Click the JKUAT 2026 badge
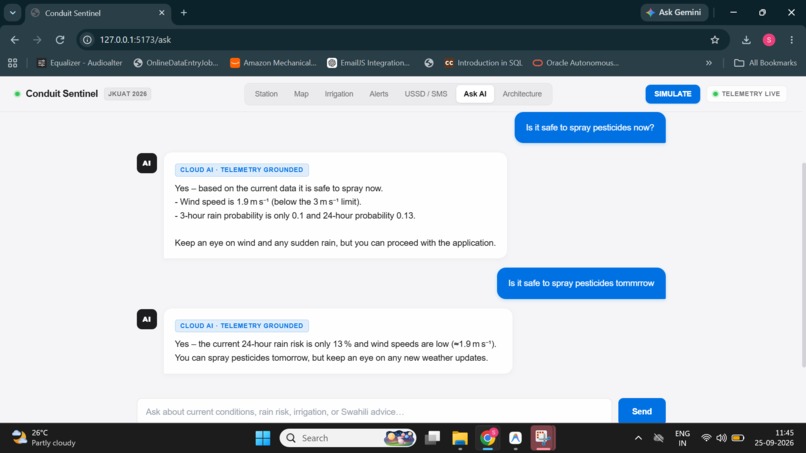The width and height of the screenshot is (806, 453). [127, 94]
